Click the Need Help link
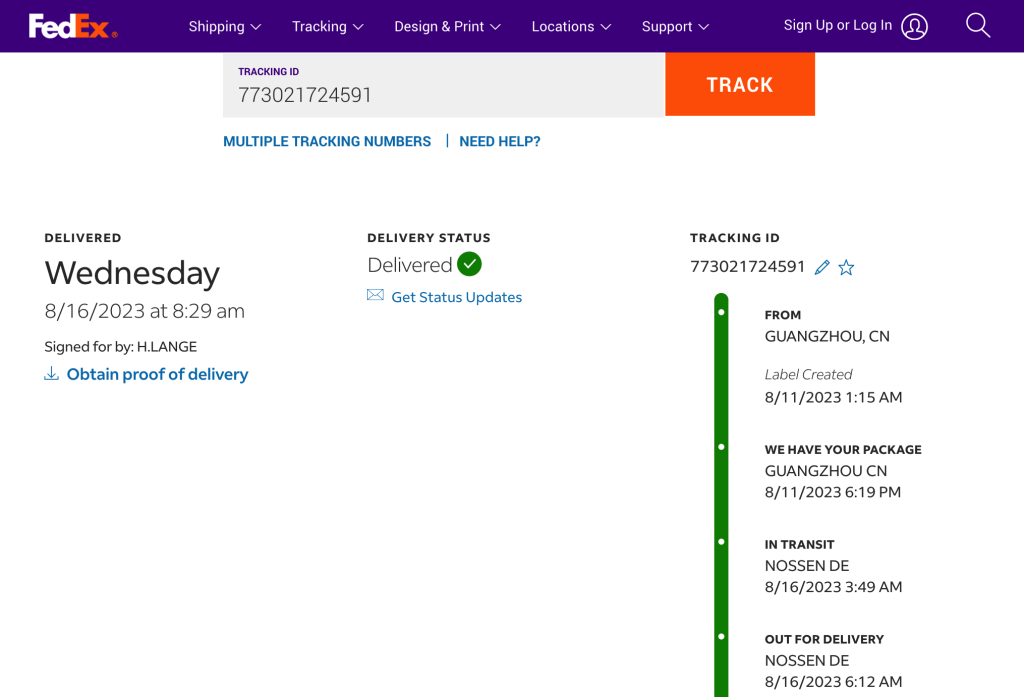This screenshot has width=1024, height=697. (499, 142)
